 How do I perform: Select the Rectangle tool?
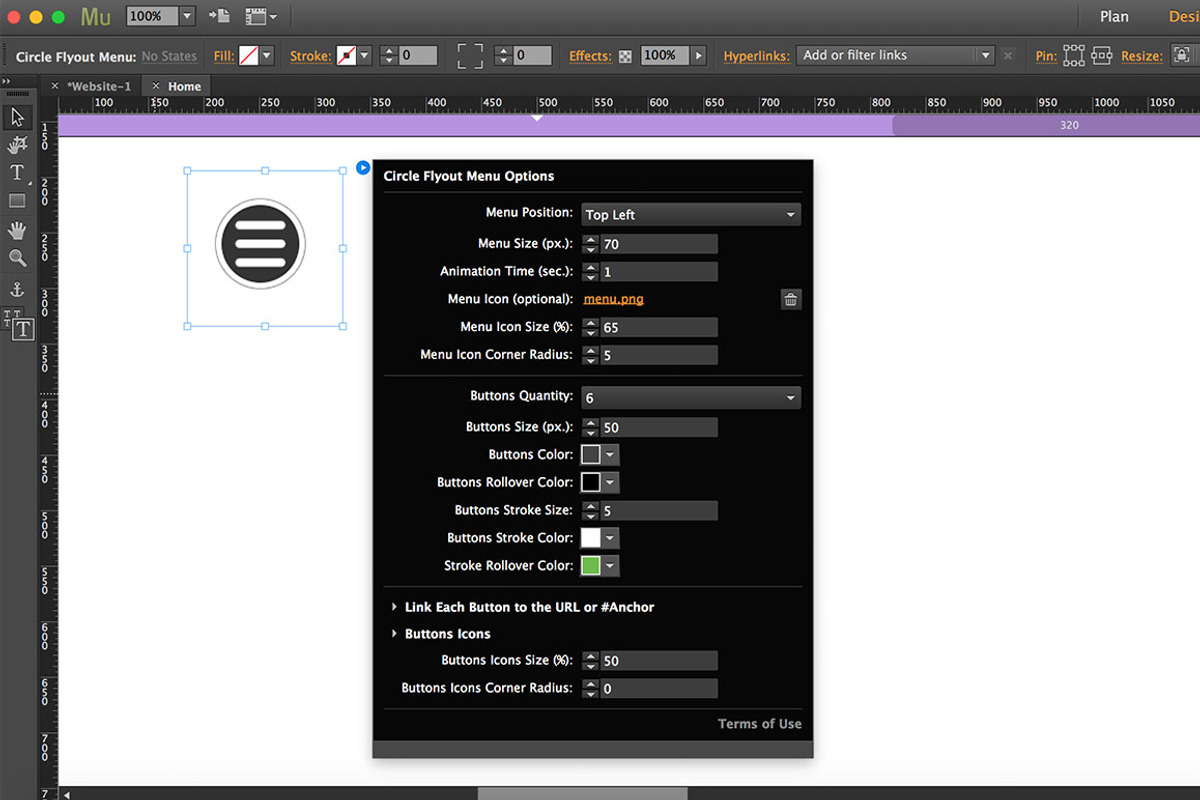pyautogui.click(x=20, y=200)
